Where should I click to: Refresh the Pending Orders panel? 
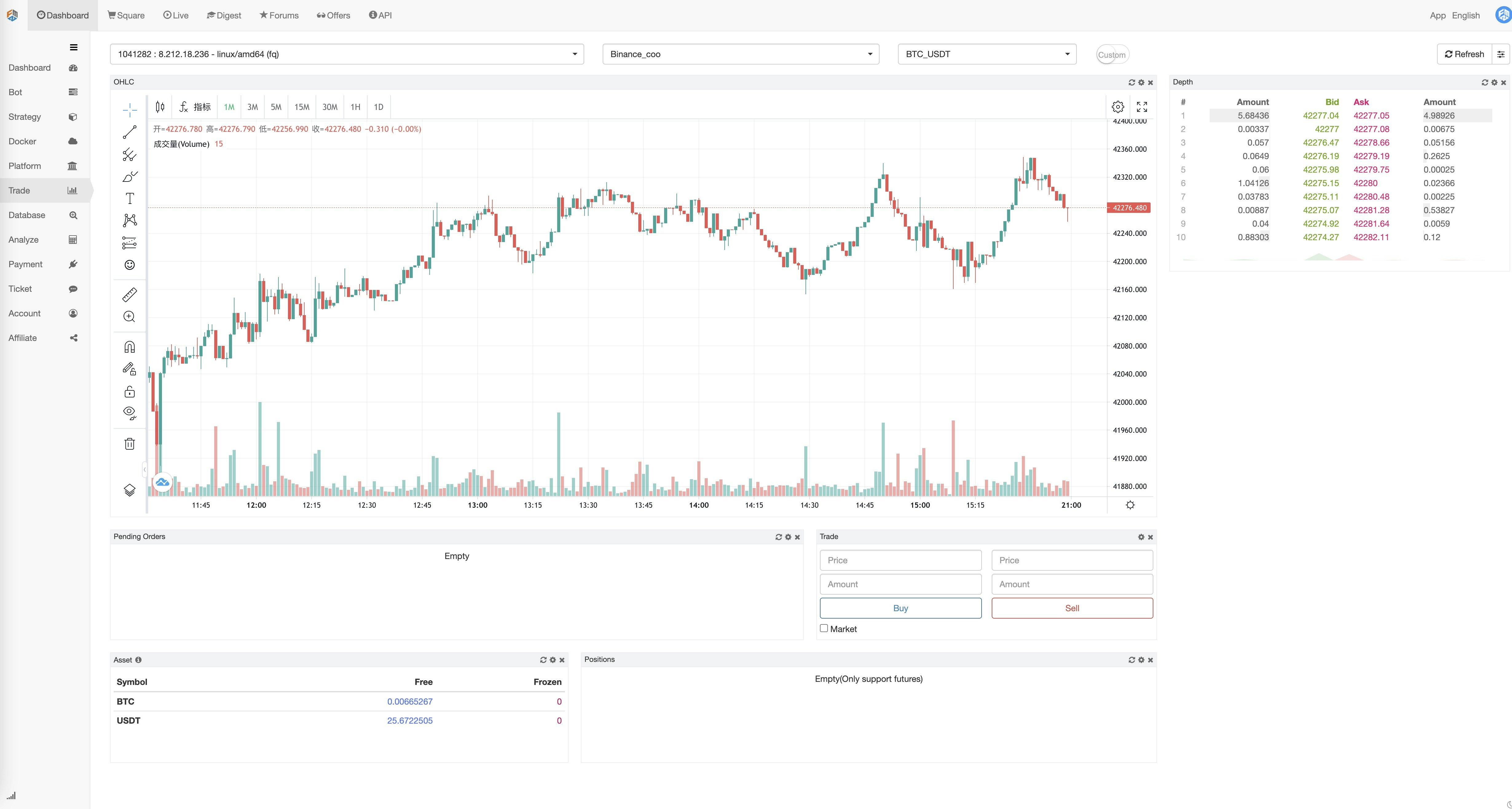click(x=779, y=537)
